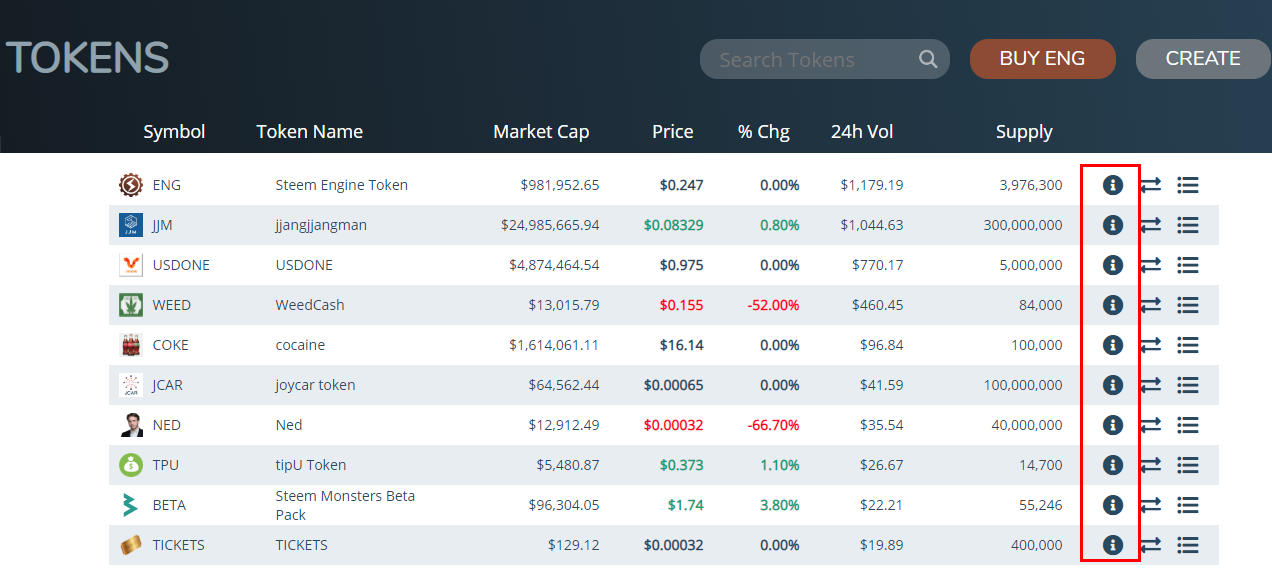This screenshot has height=570, width=1272.
Task: Click exchange arrows icon in USDONE row
Action: (x=1151, y=265)
